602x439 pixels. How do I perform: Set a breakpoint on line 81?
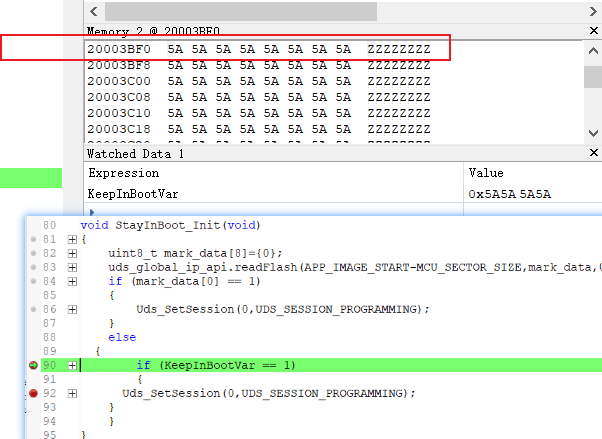33,239
